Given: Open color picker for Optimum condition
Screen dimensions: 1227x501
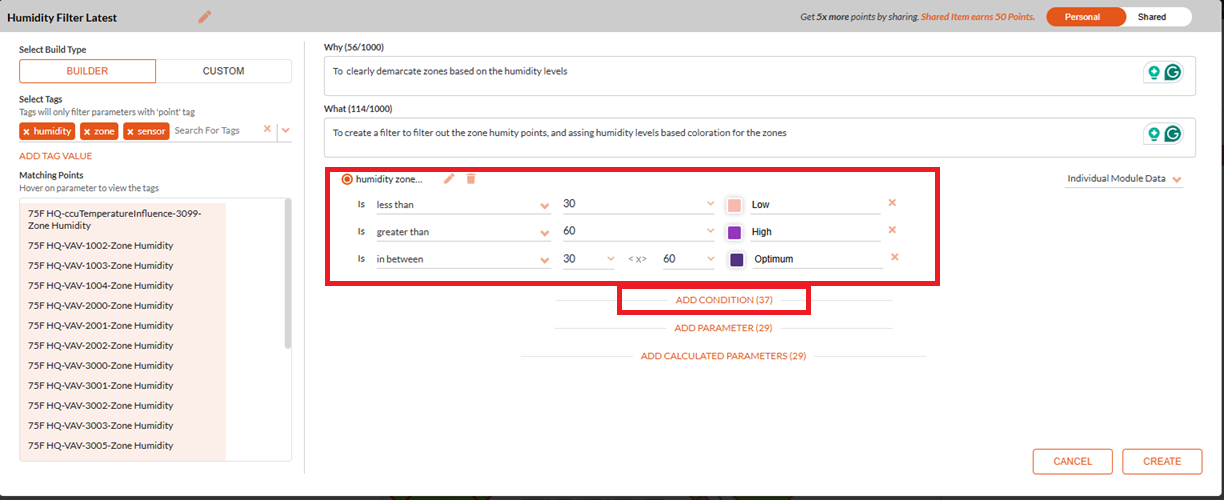Looking at the screenshot, I should coord(737,259).
